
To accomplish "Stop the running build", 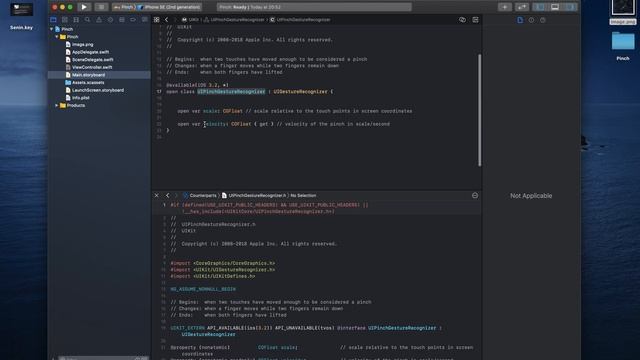I will coord(101,7).
